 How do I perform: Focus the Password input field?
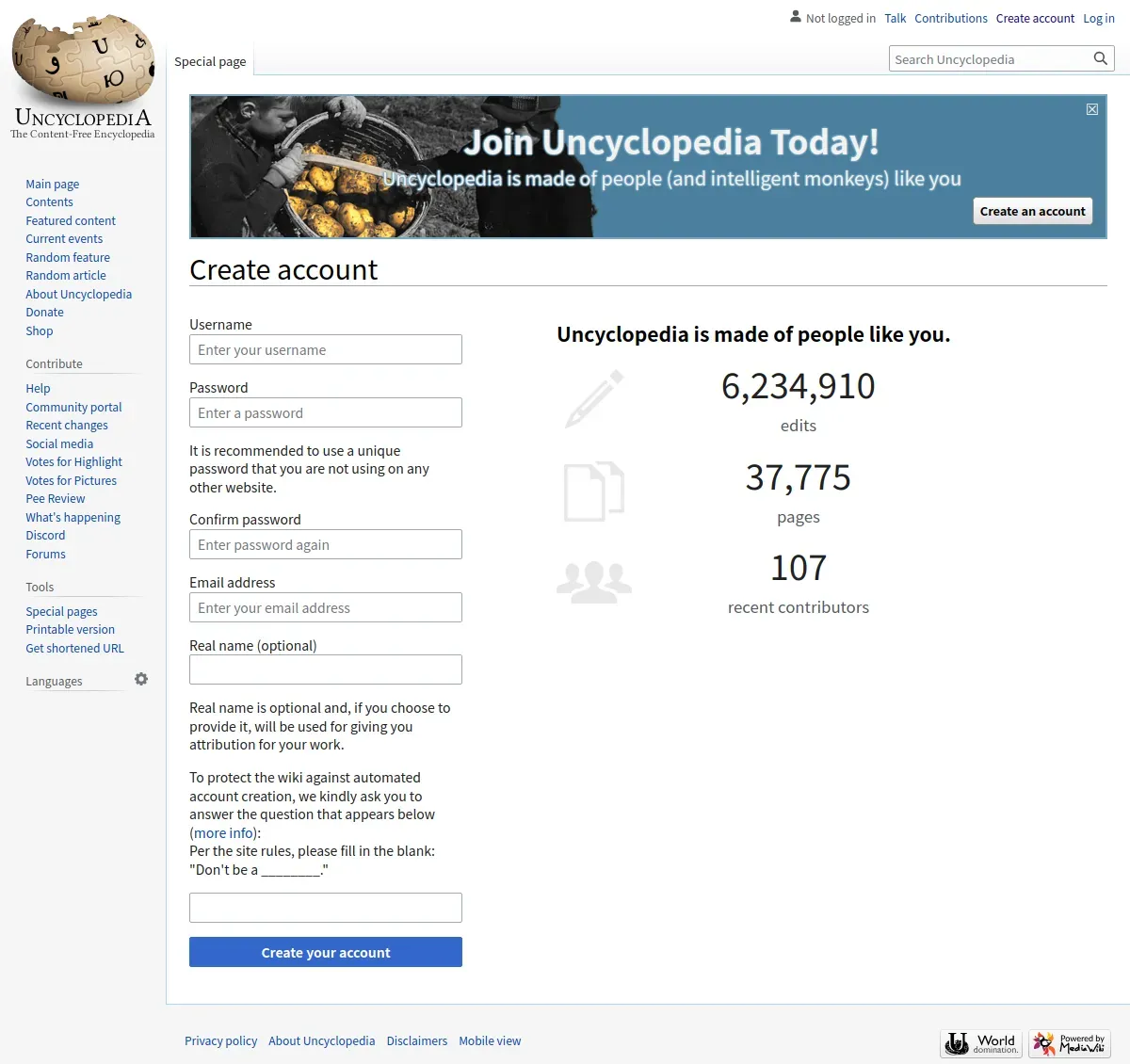(x=326, y=412)
